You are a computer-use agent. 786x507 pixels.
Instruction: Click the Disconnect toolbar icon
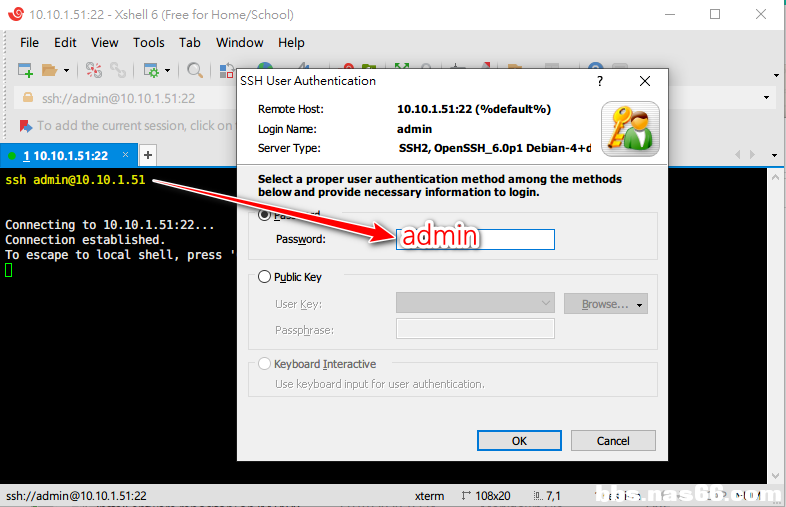(94, 70)
